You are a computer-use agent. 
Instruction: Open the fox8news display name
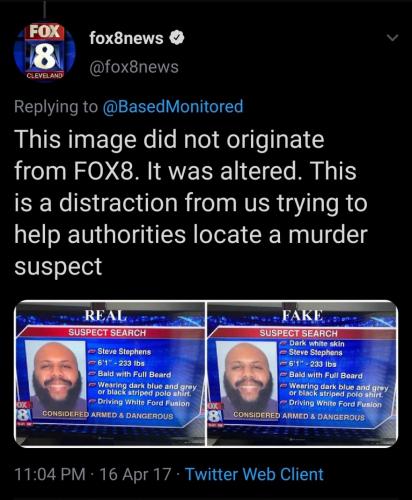tap(126, 38)
